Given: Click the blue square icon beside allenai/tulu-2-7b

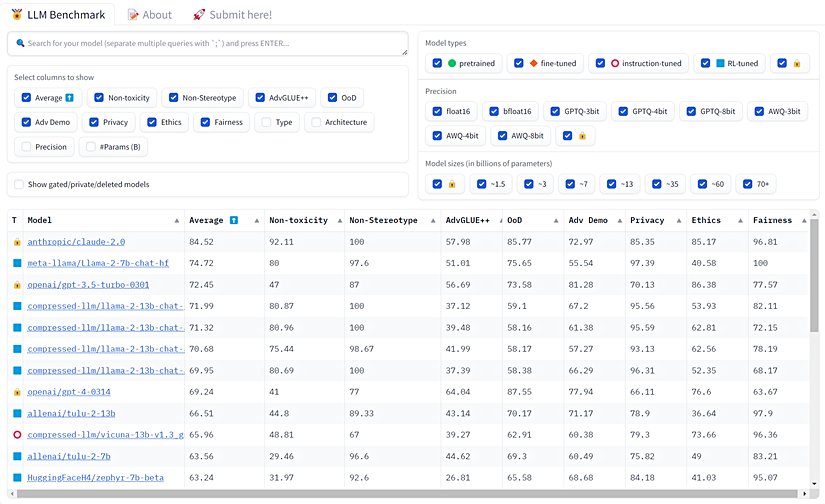Looking at the screenshot, I should (x=16, y=456).
